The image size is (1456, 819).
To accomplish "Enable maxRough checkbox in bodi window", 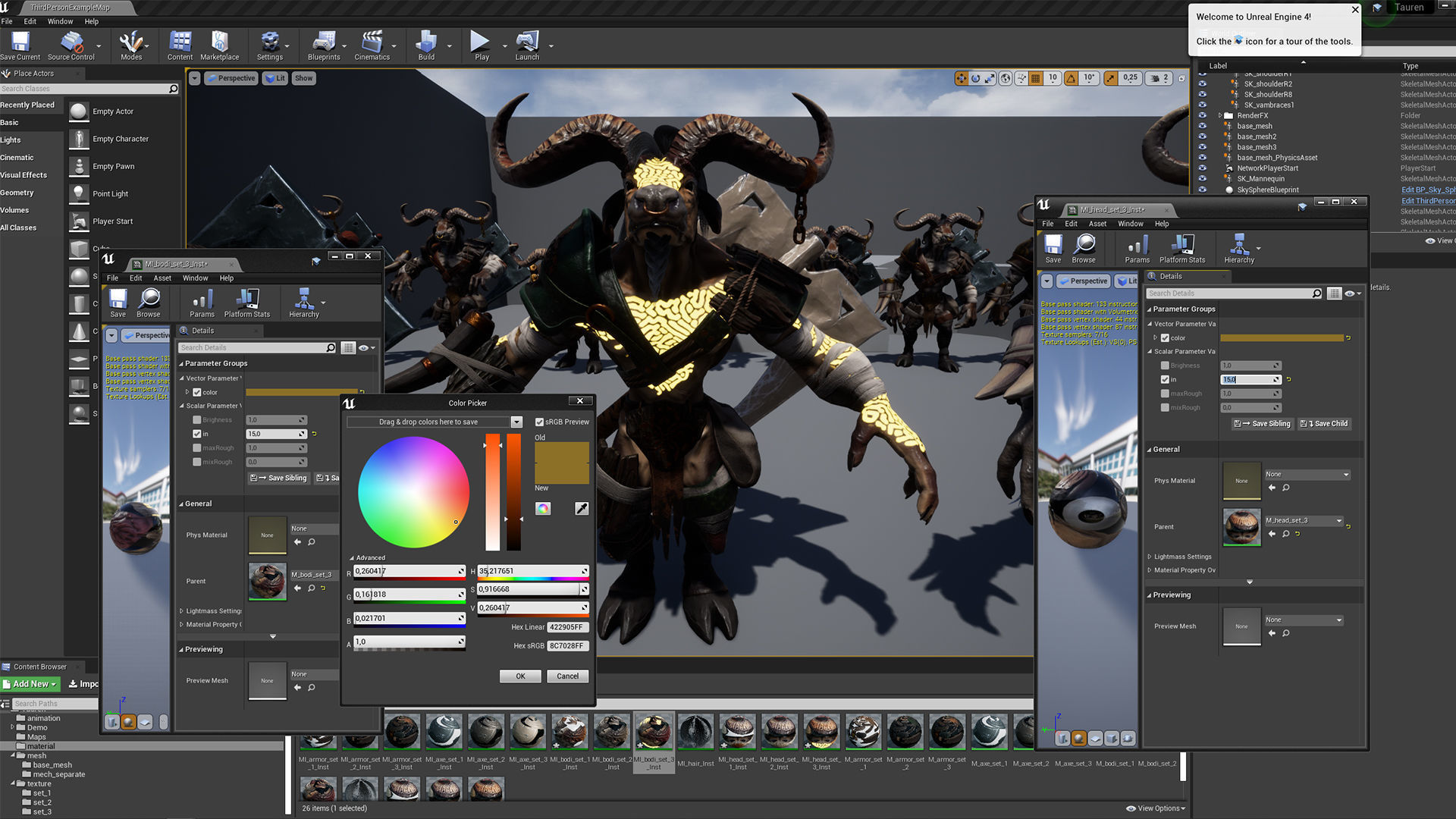I will 197,448.
